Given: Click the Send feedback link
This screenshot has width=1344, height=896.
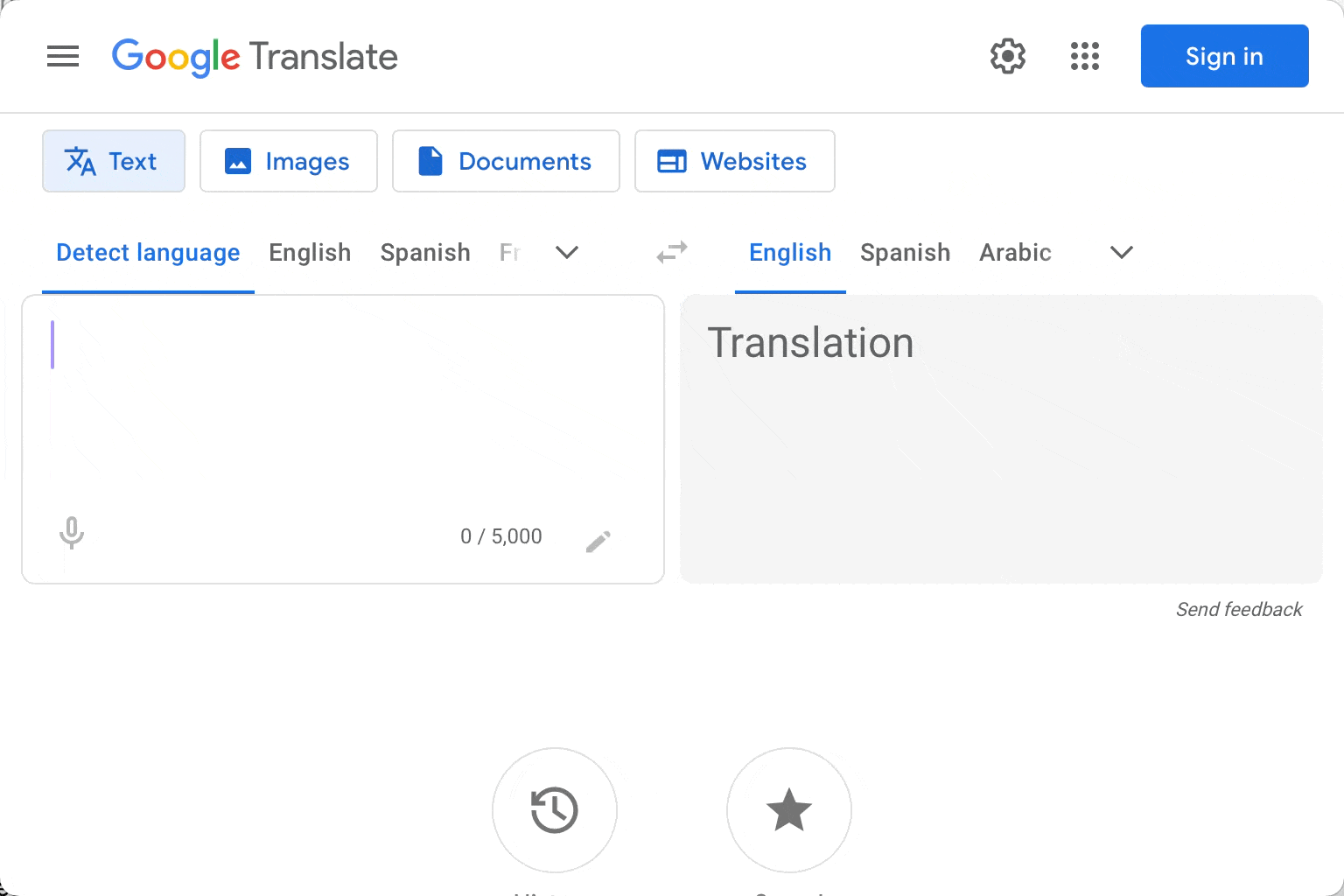Looking at the screenshot, I should pyautogui.click(x=1238, y=610).
